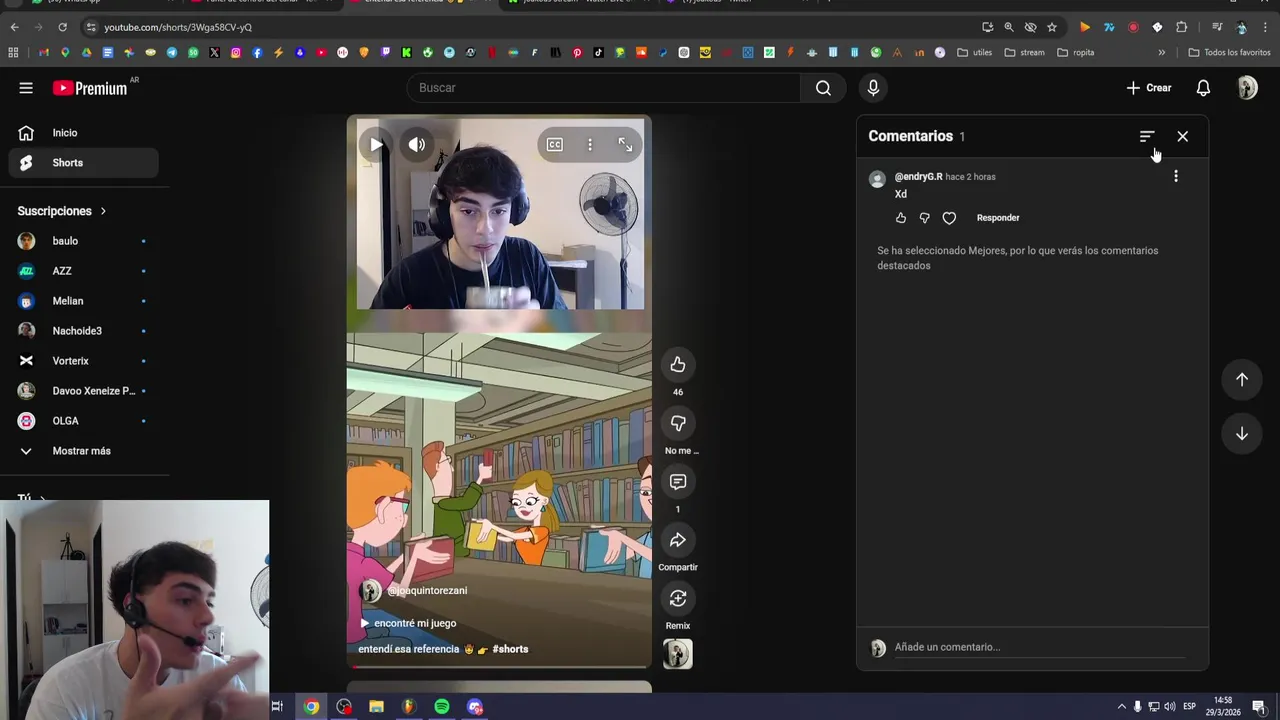Close the Comentarios panel
The width and height of the screenshot is (1280, 720).
[x=1182, y=136]
